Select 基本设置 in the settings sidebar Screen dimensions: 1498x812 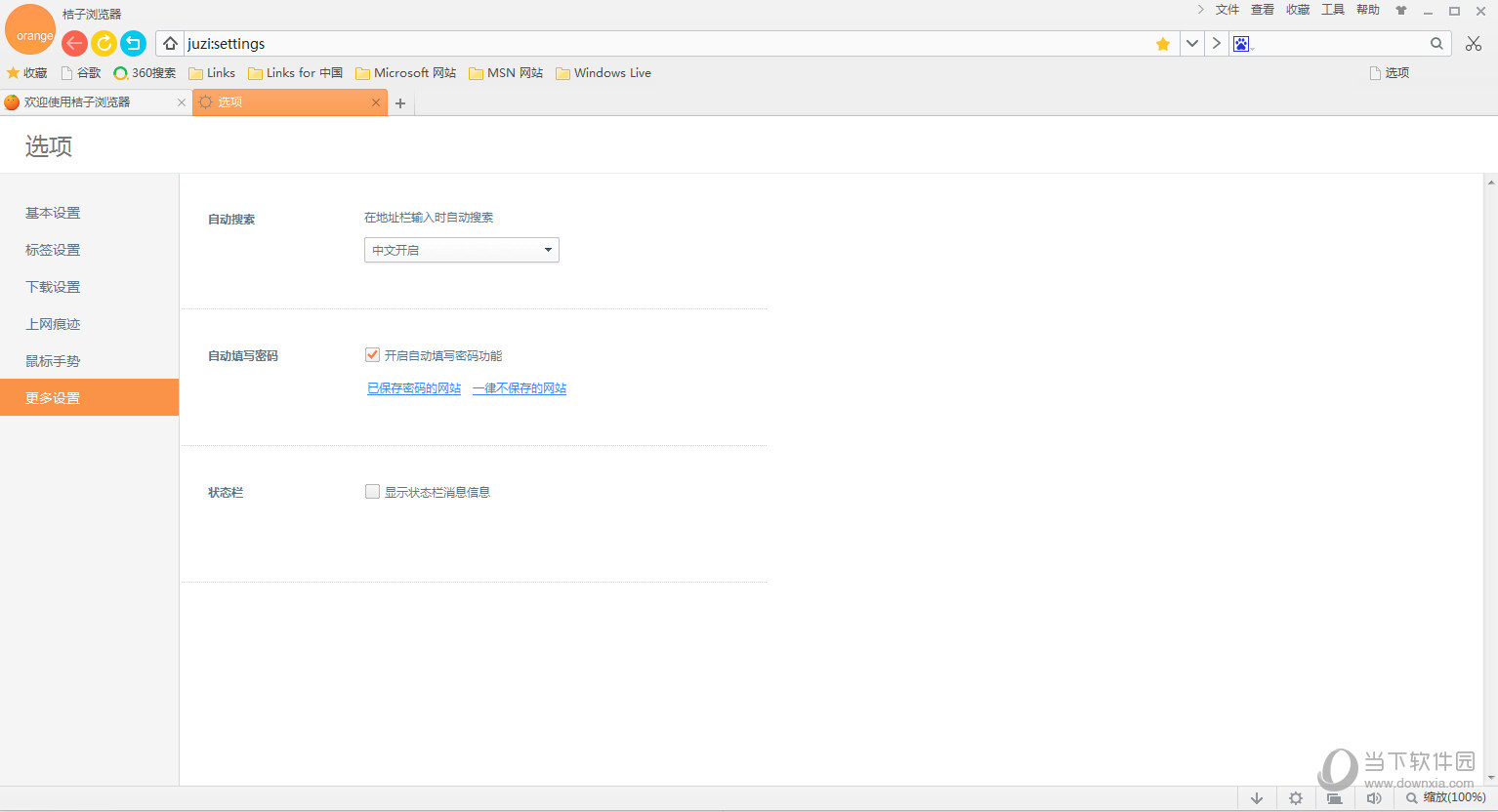53,213
